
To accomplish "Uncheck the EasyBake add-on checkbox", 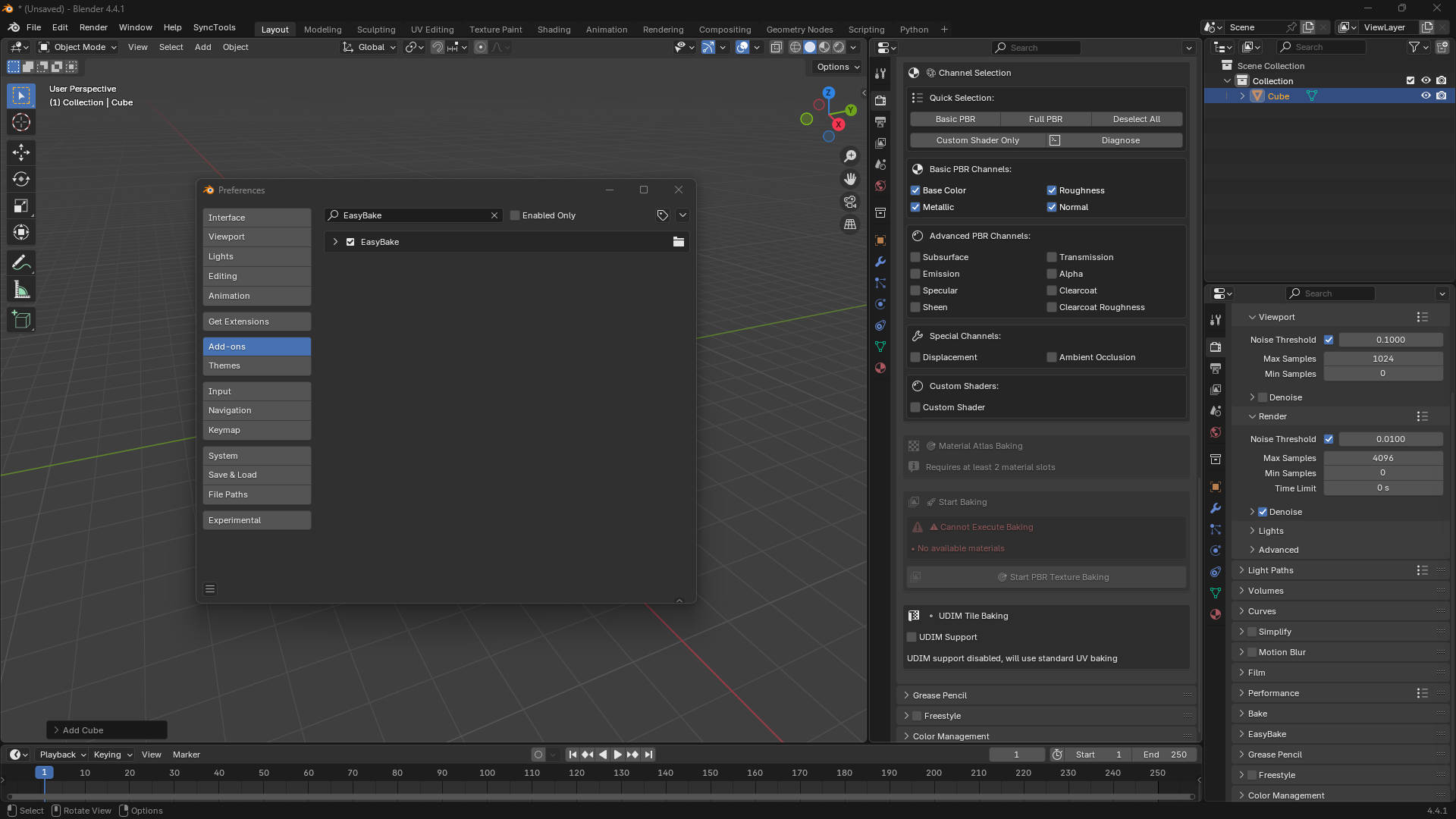I will tap(350, 242).
